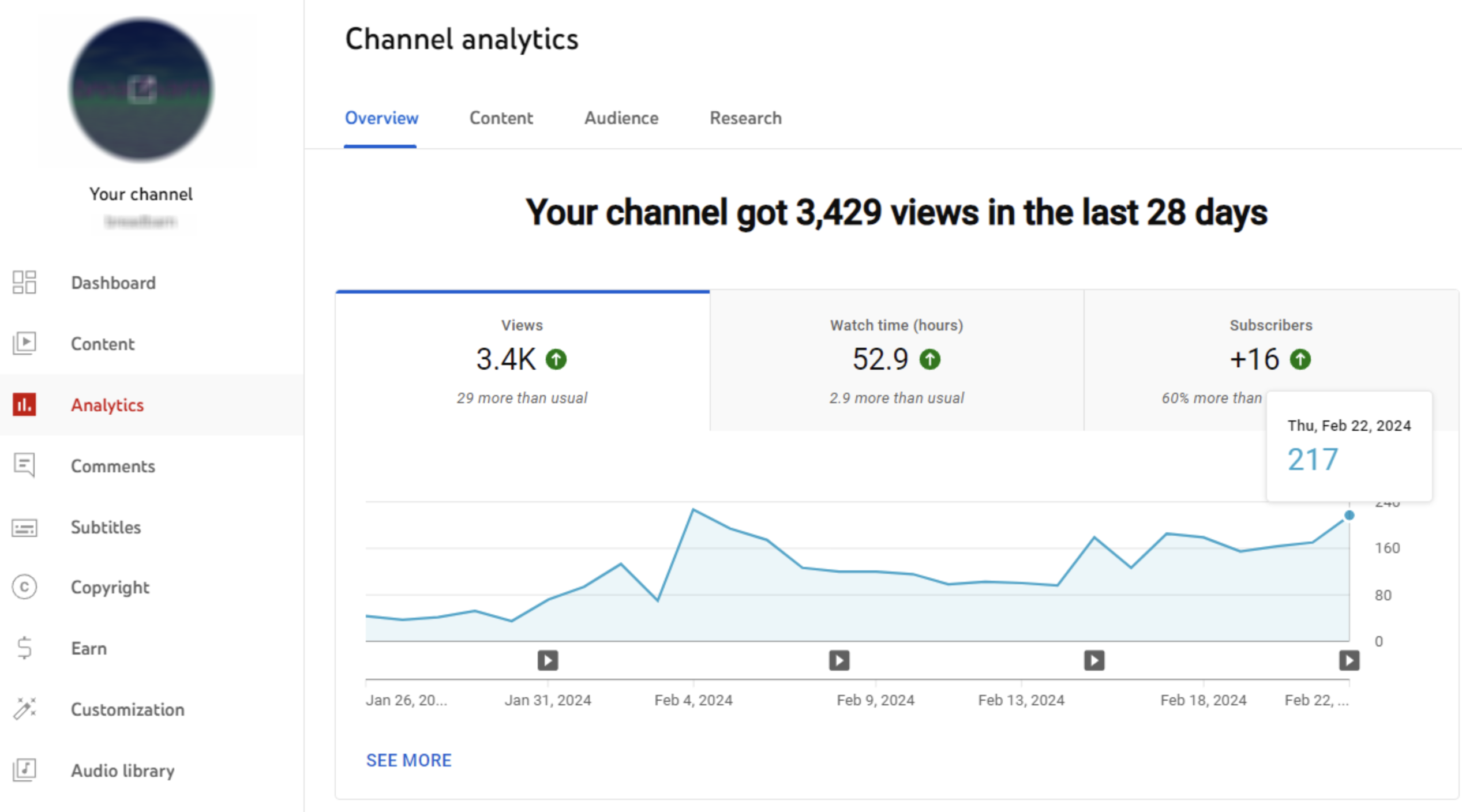Open the Customization section
The width and height of the screenshot is (1462, 812).
coord(128,709)
